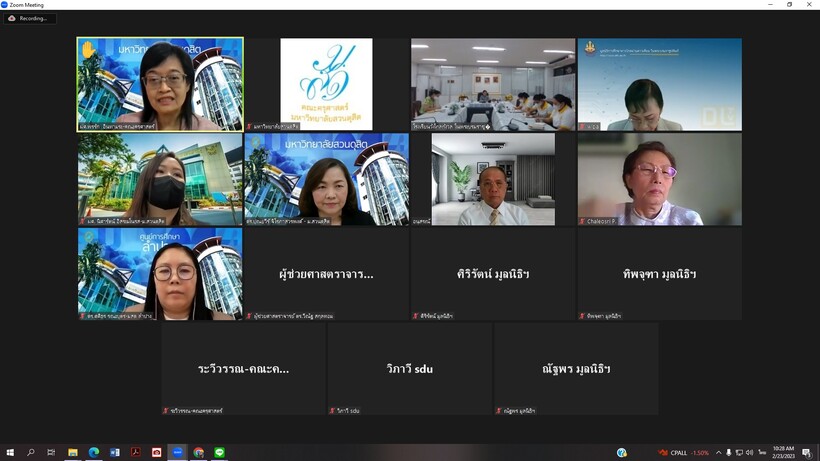Open the Windows Start menu
This screenshot has height=461, width=820.
pos(10,453)
